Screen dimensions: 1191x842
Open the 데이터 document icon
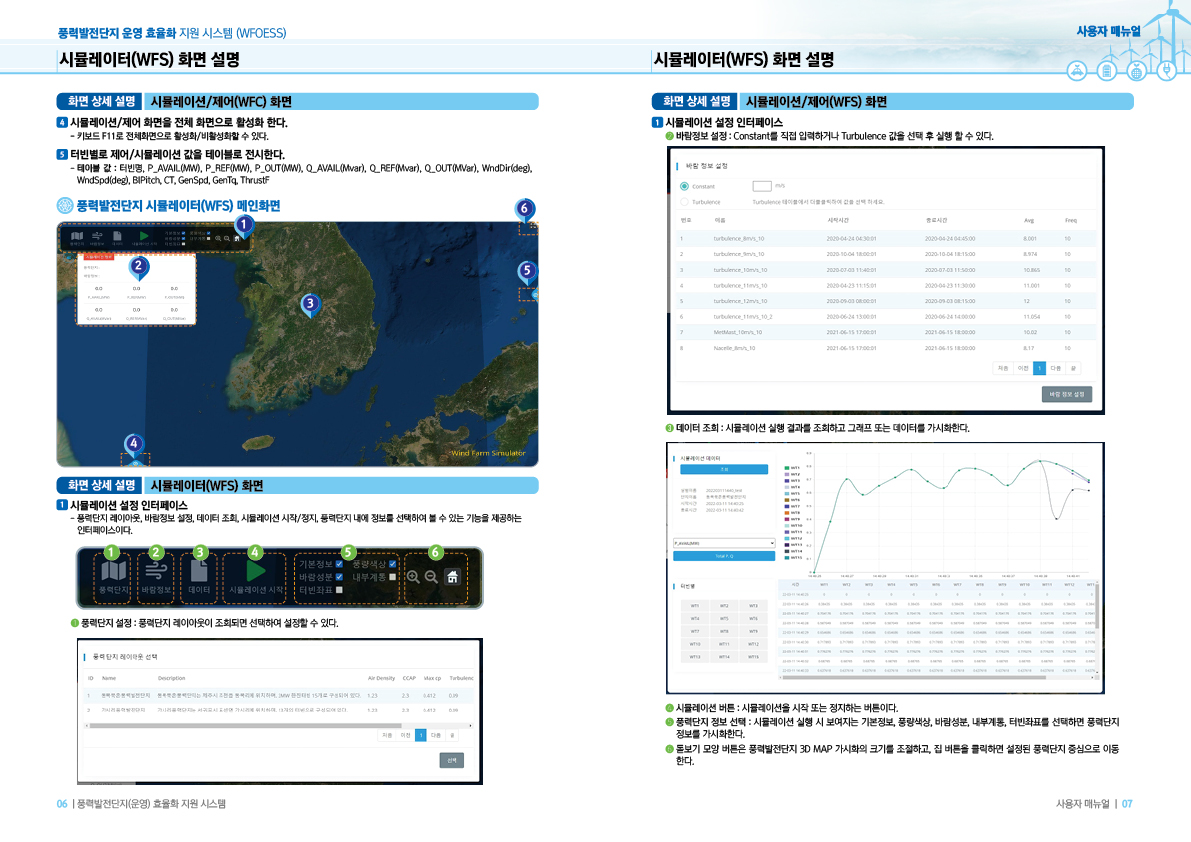coord(199,570)
